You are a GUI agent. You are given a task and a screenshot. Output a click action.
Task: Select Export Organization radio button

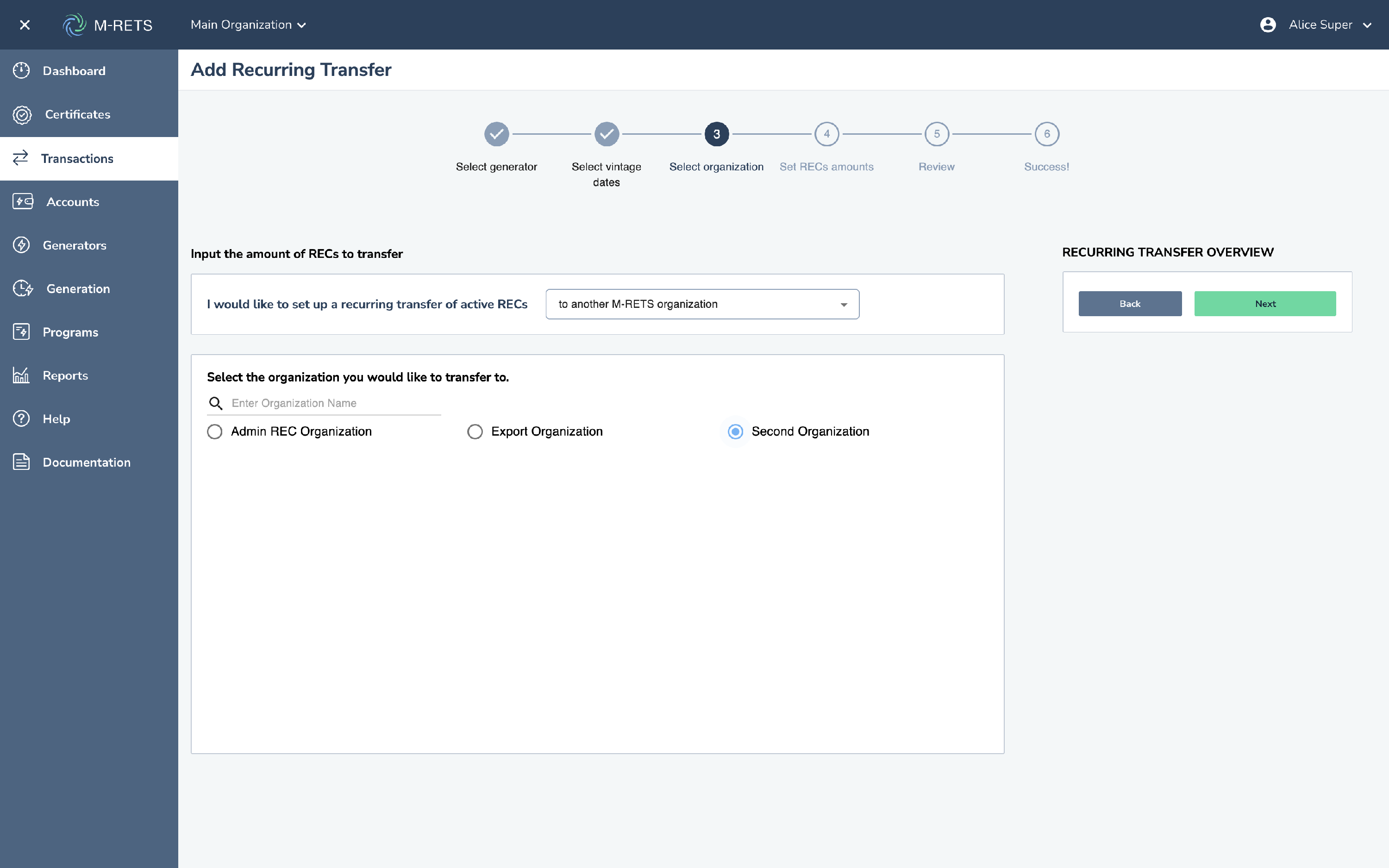click(475, 432)
